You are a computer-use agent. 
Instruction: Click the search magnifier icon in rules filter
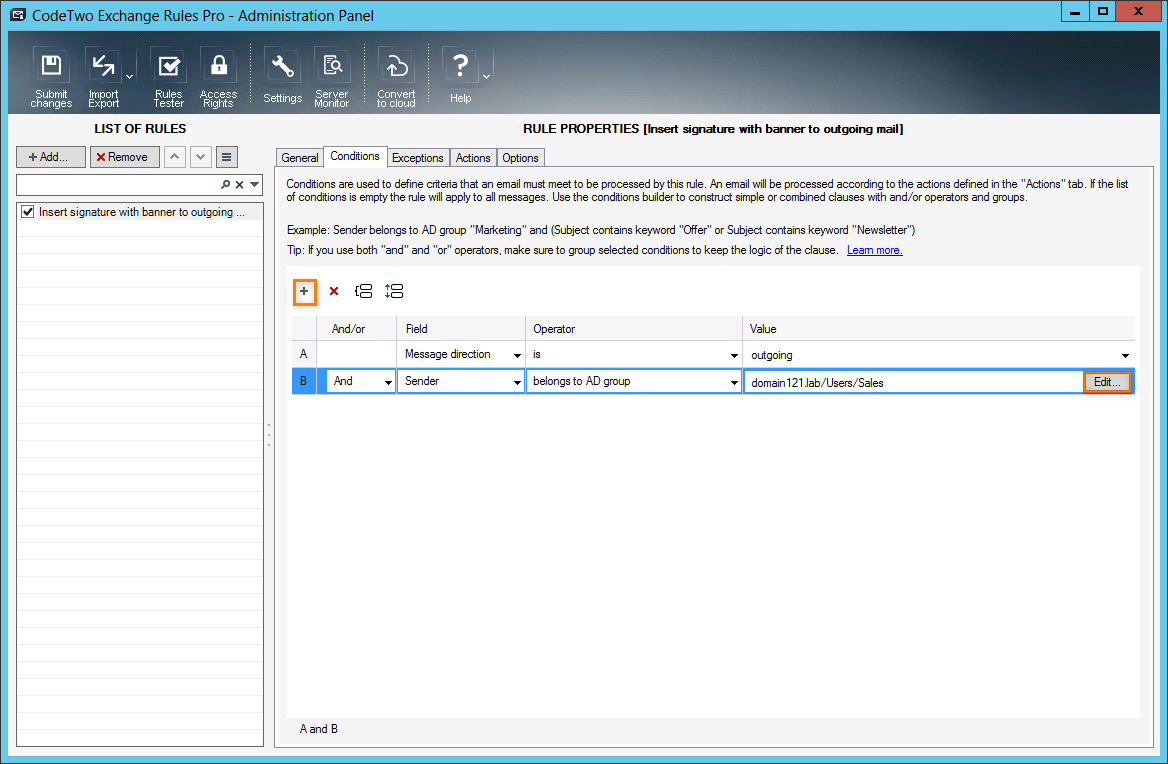click(226, 185)
